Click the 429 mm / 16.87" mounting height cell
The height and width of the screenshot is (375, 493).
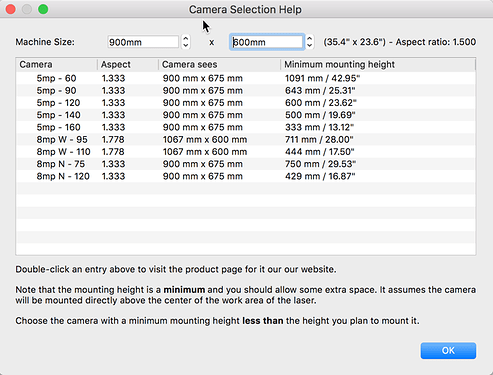320,176
